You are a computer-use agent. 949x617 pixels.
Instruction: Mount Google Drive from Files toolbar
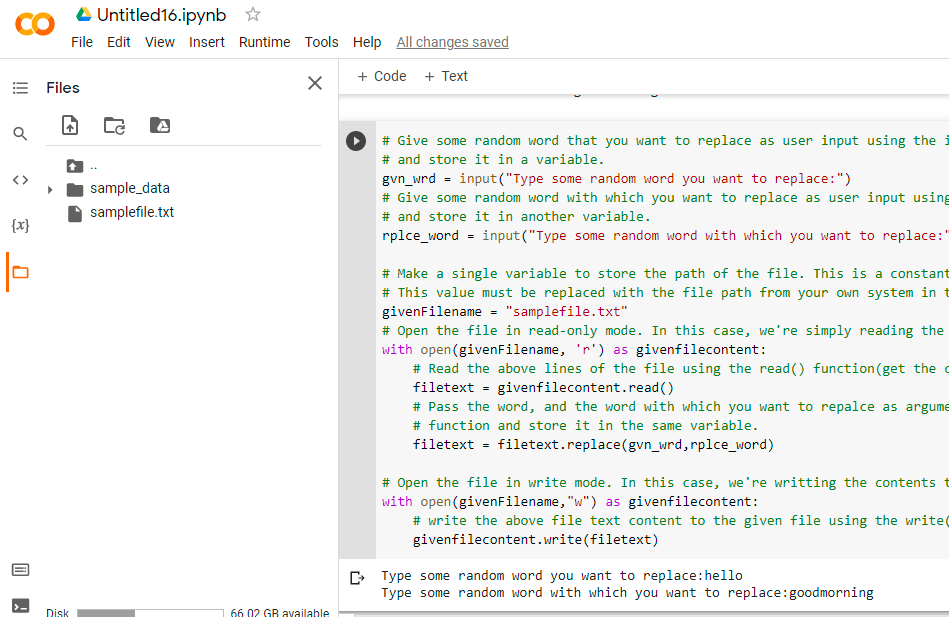click(160, 125)
